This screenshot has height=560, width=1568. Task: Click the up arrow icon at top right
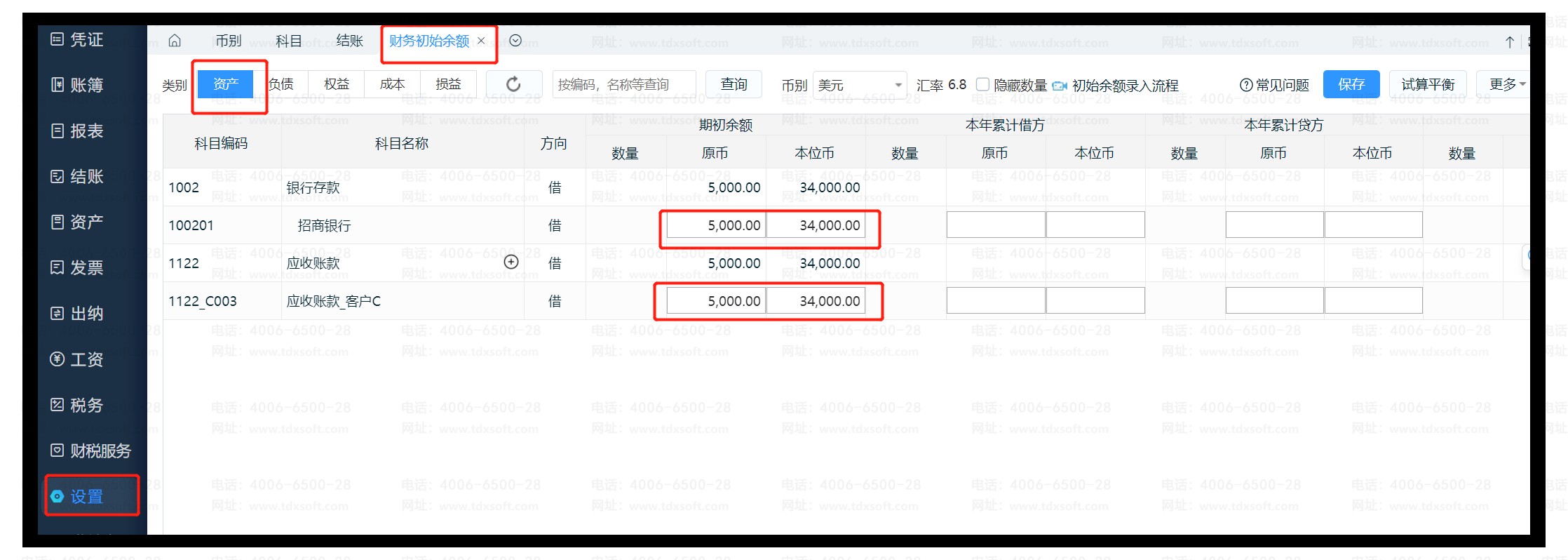coord(1509,42)
